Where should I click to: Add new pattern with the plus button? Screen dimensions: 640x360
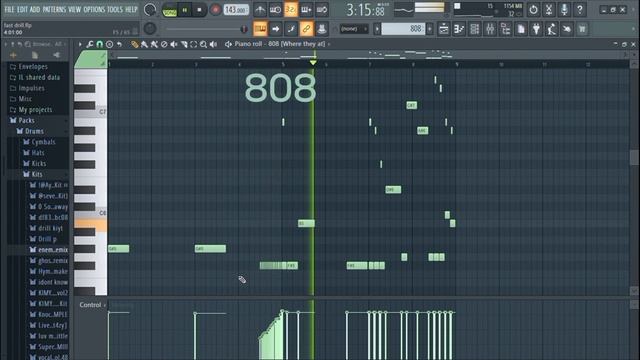(x=429, y=29)
